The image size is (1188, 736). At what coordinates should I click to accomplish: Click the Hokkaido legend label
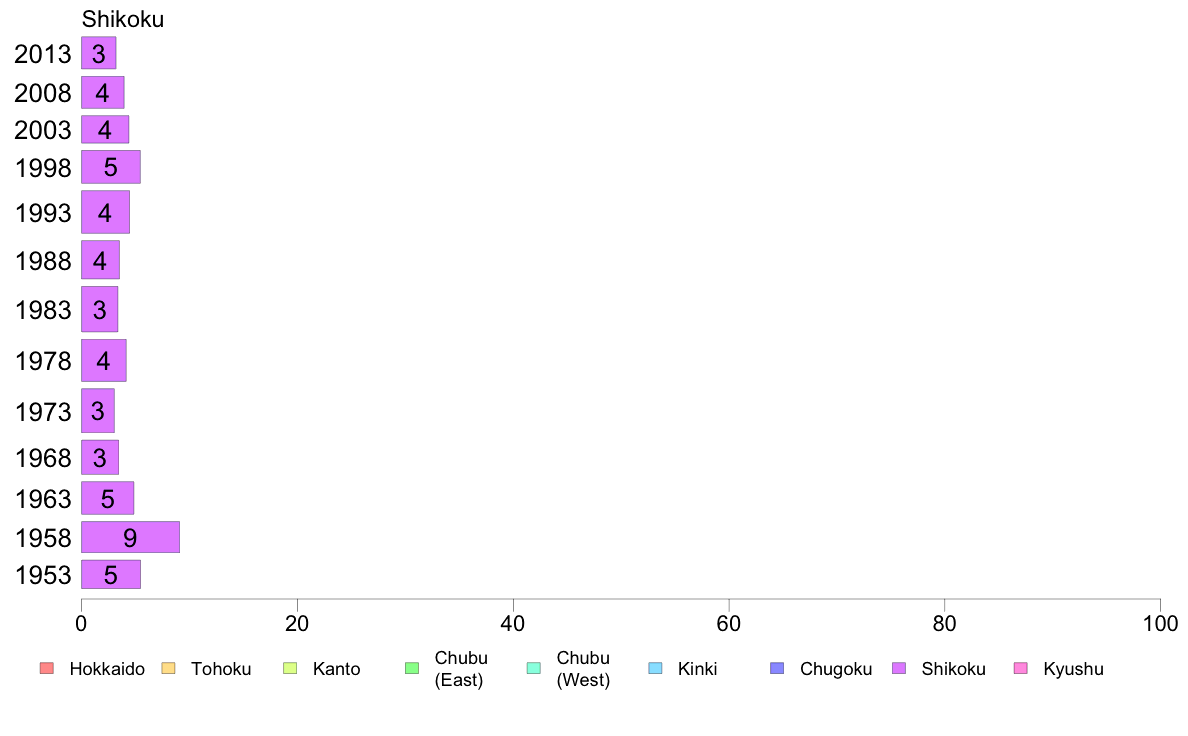coord(107,669)
